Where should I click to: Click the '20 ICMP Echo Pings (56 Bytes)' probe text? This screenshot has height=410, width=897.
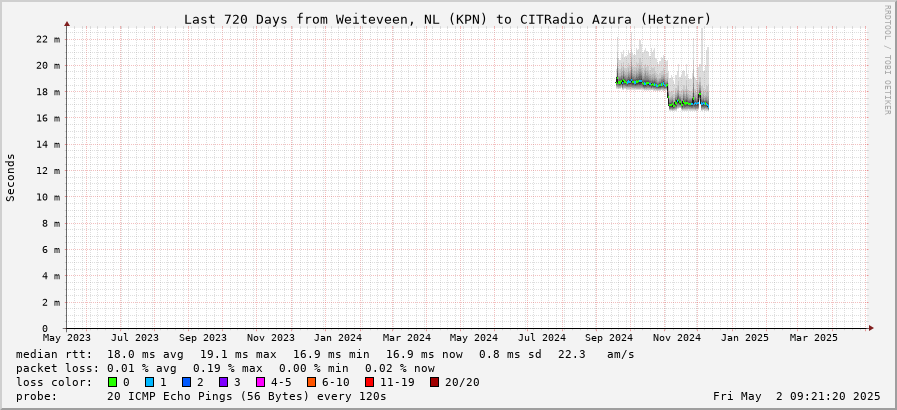coord(210,396)
